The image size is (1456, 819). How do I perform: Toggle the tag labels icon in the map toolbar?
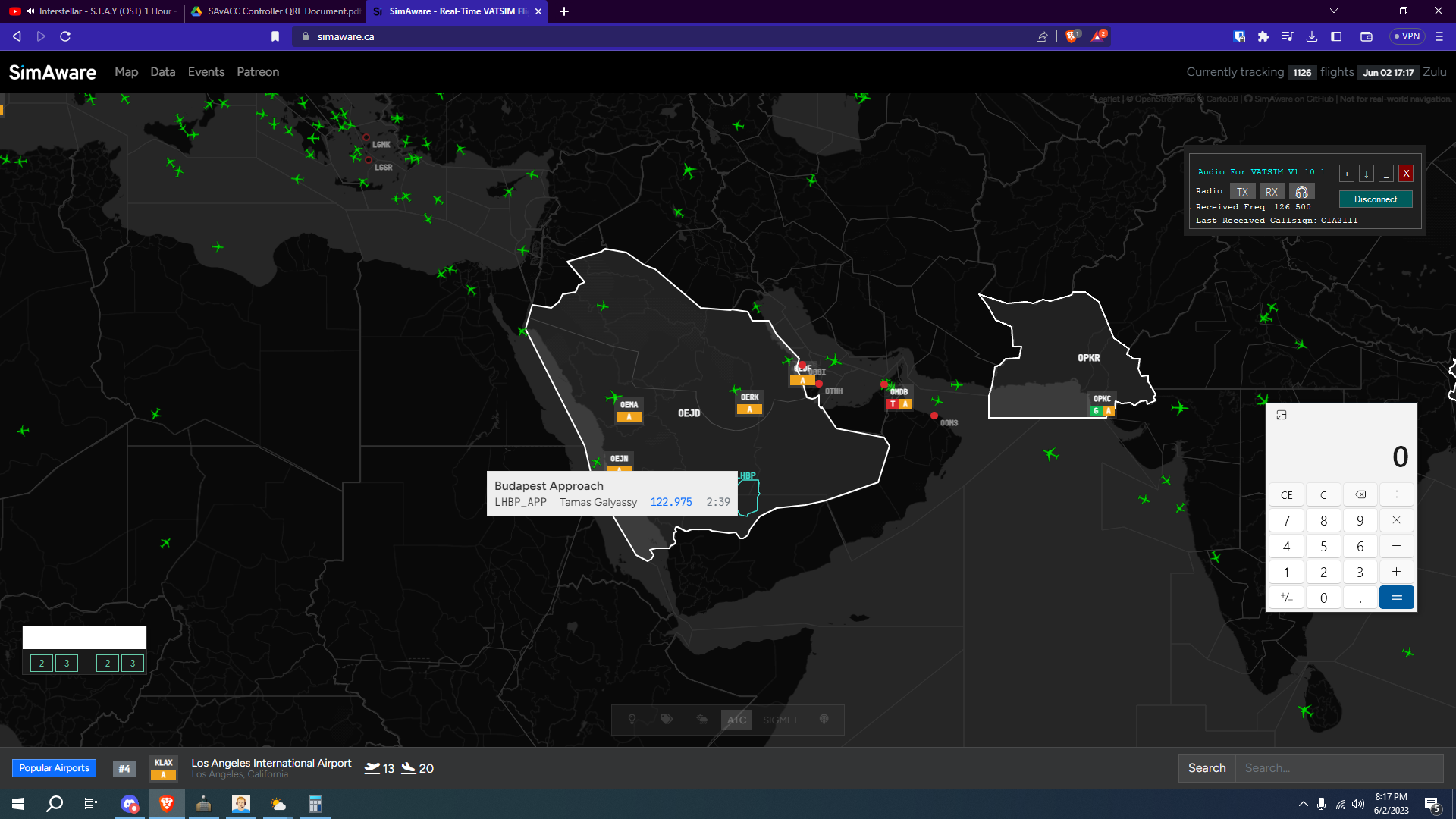click(x=667, y=719)
